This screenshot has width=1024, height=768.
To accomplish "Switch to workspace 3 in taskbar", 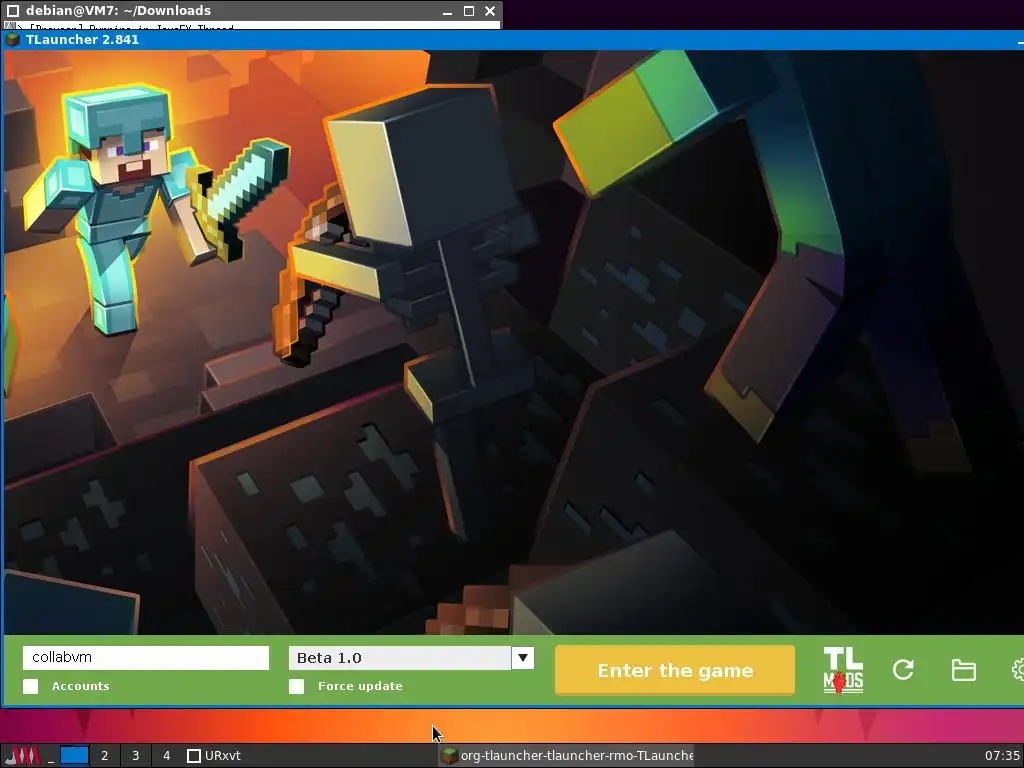I will 135,756.
